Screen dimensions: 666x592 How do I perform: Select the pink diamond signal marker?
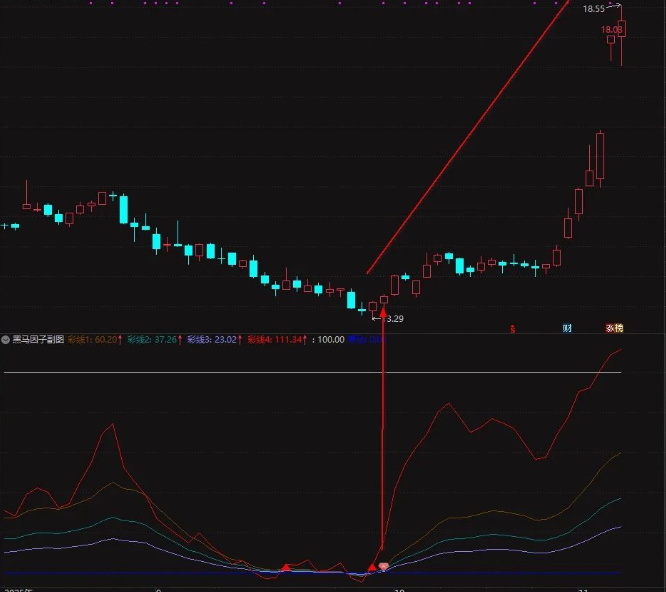coord(384,566)
